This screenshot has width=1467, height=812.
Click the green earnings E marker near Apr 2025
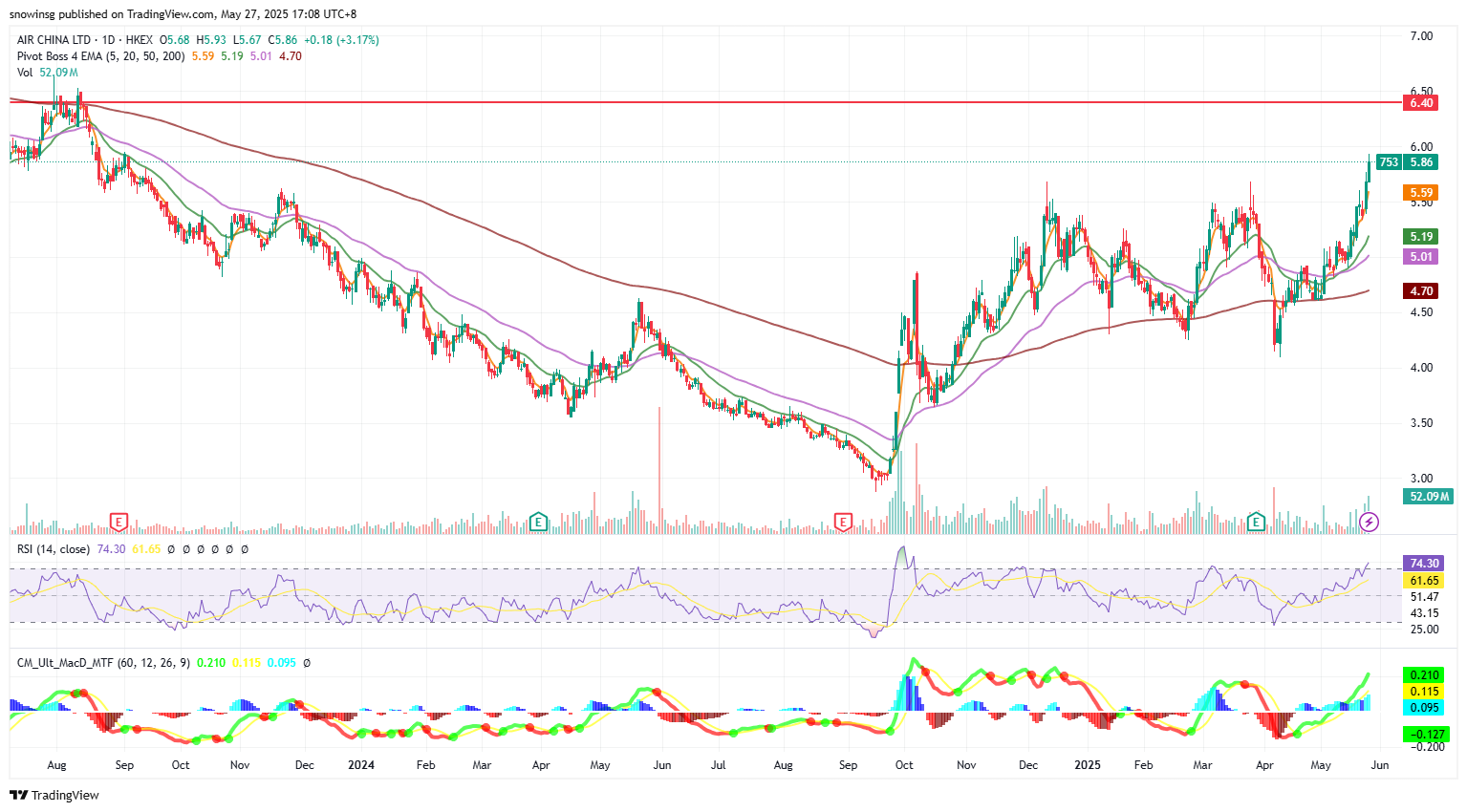point(1256,522)
